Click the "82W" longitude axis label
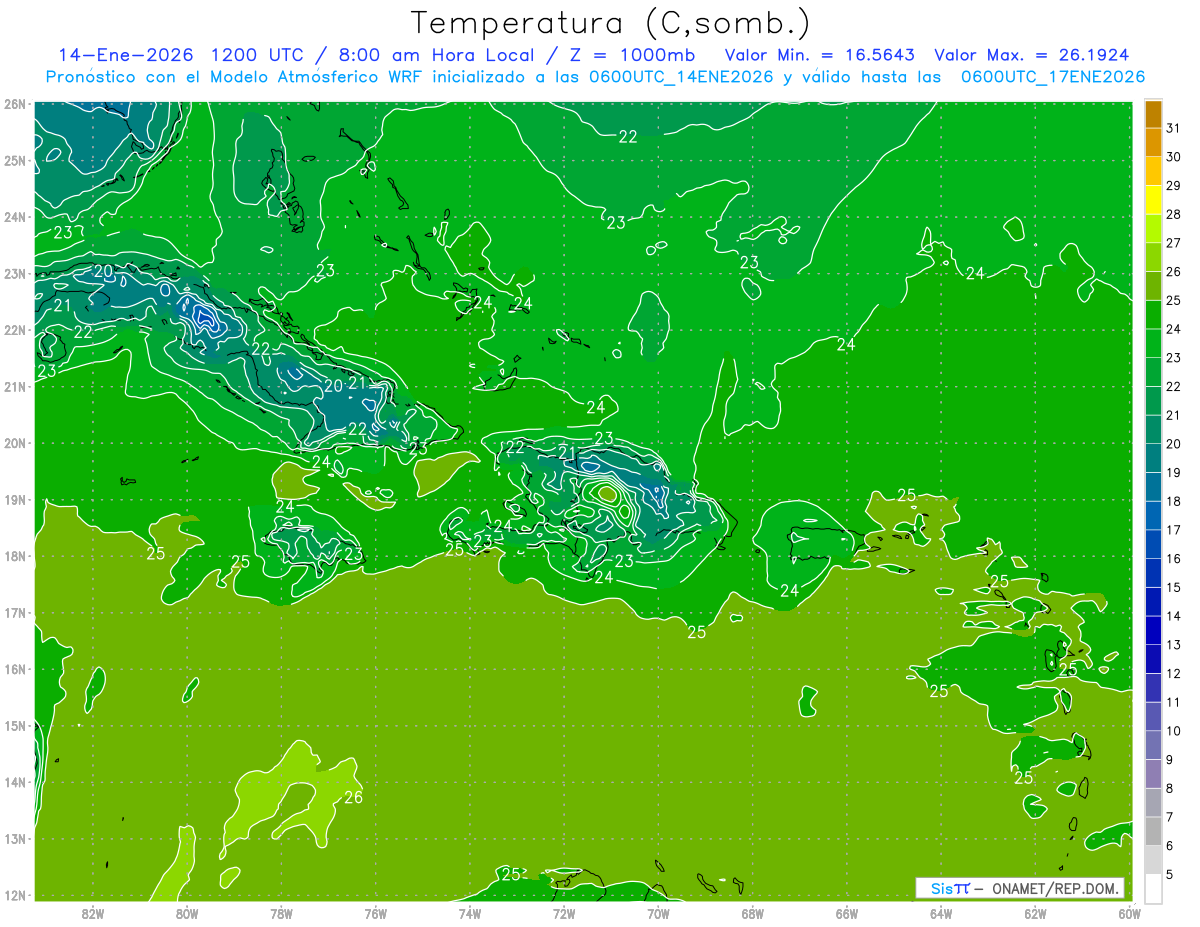 pos(93,914)
